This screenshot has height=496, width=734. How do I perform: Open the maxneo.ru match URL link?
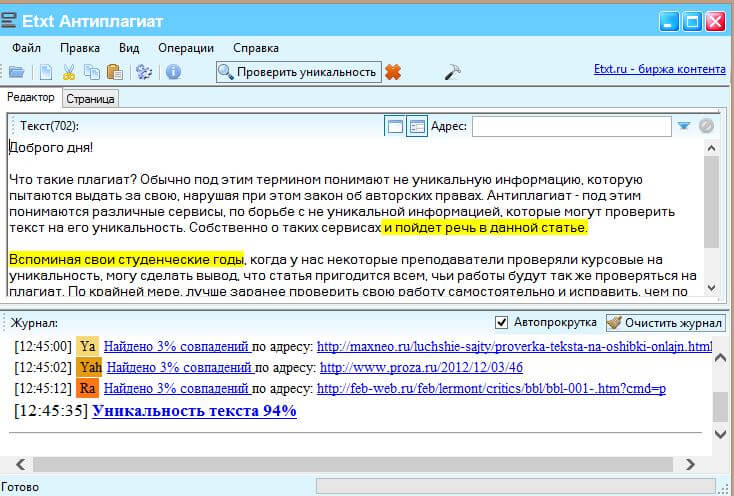click(514, 347)
